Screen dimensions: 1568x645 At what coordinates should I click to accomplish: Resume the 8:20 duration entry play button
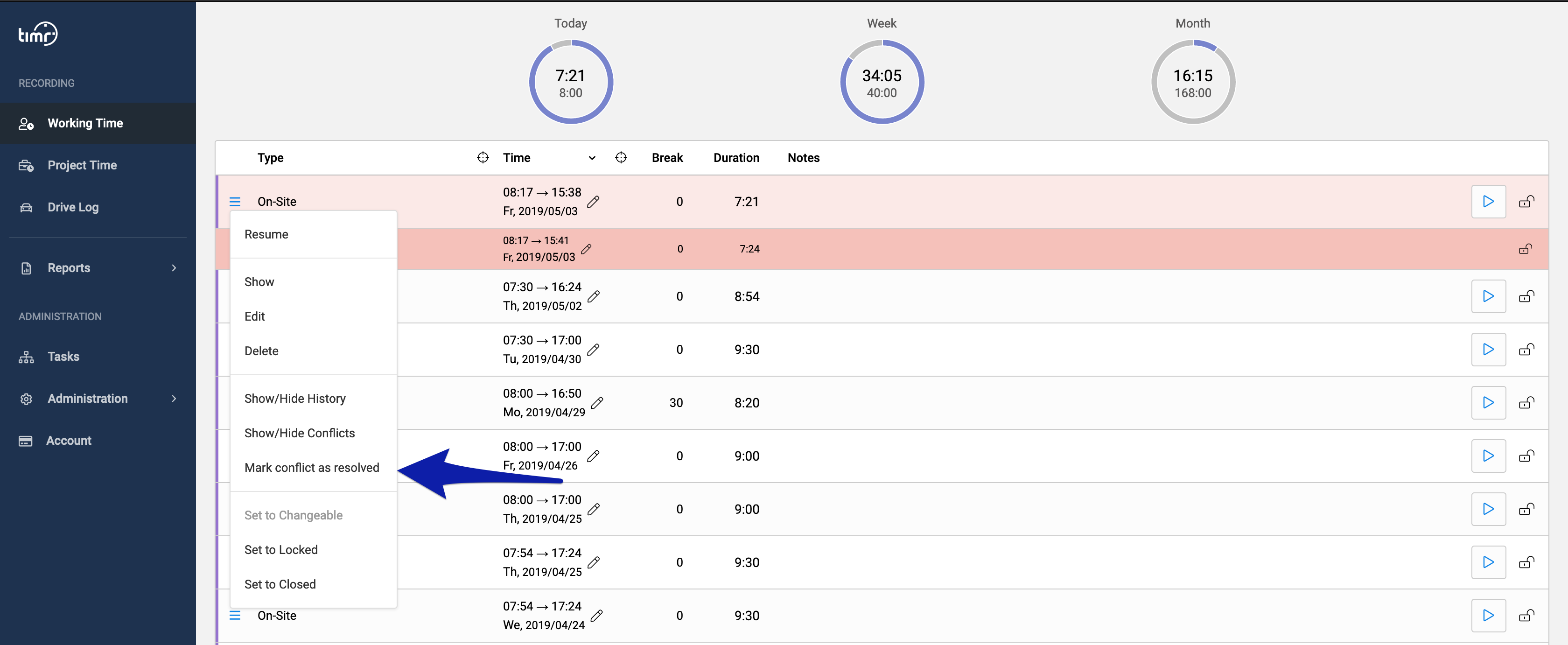point(1488,403)
